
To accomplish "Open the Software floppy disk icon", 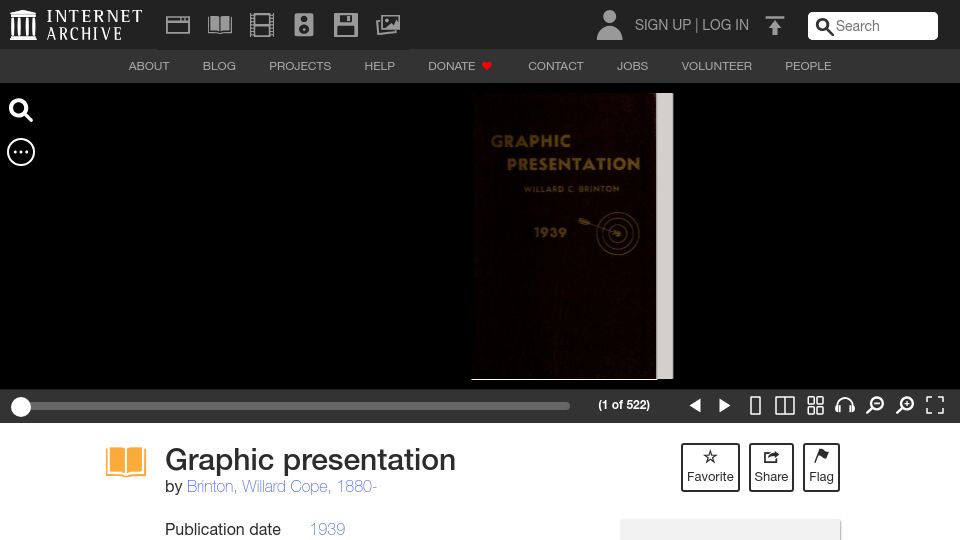I will click(x=346, y=25).
